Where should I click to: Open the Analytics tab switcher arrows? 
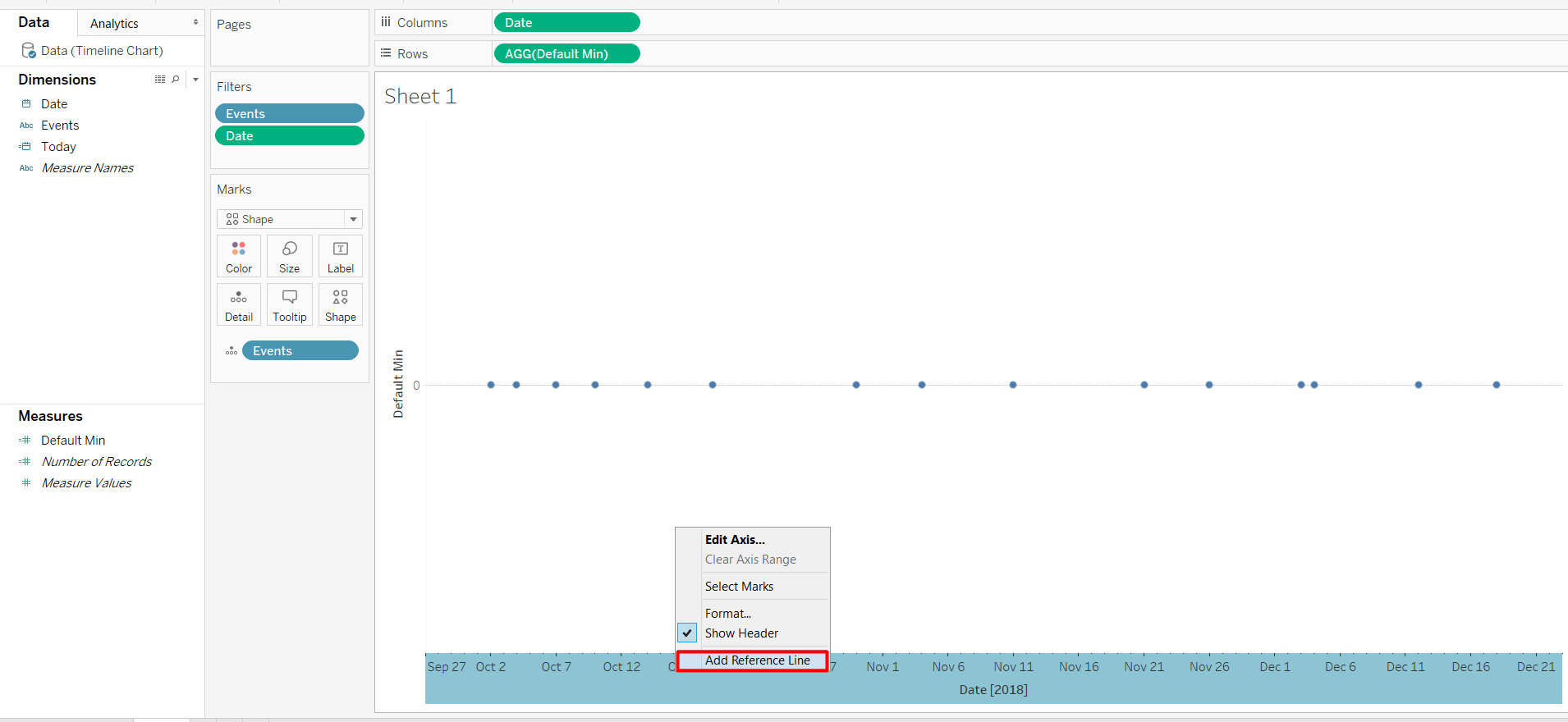coord(195,22)
